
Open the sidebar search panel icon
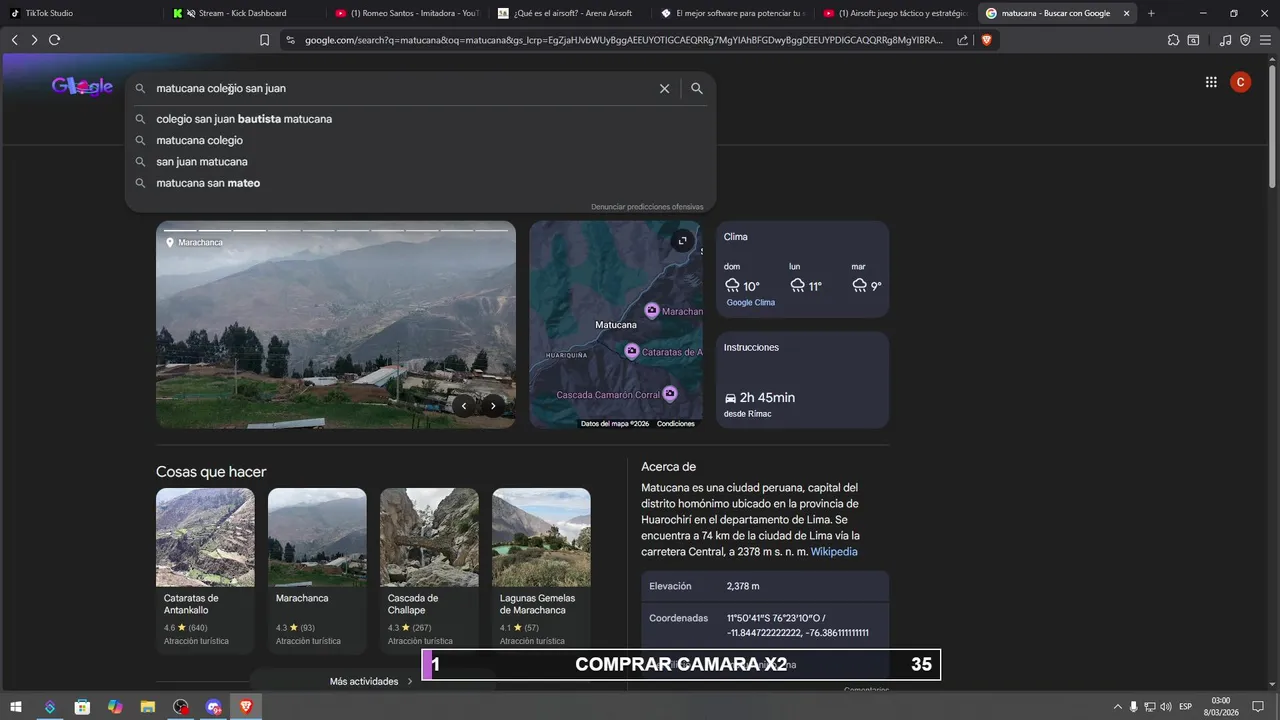[x=1193, y=40]
